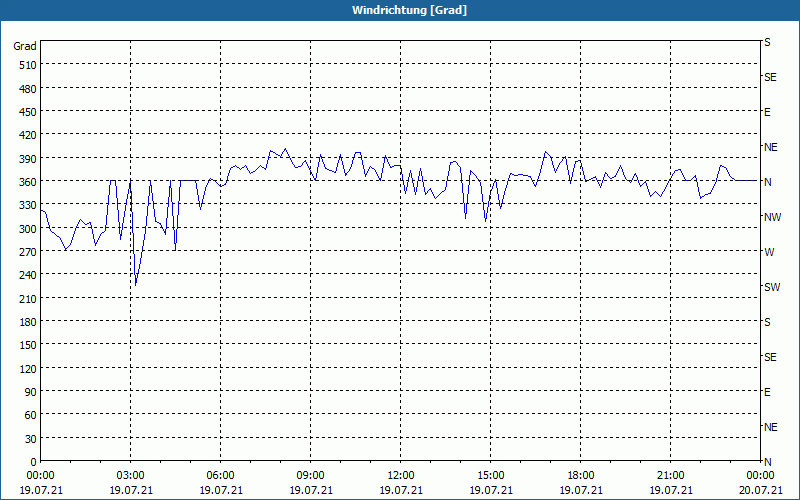Select the 09:00 time axis marker
This screenshot has height=500, width=800.
tap(311, 476)
